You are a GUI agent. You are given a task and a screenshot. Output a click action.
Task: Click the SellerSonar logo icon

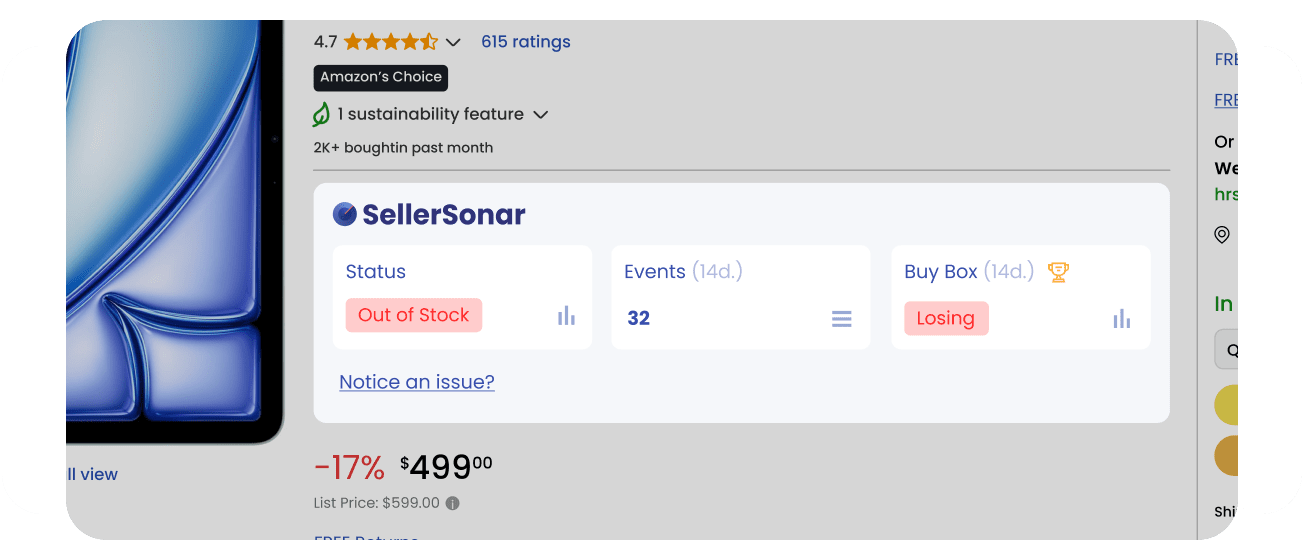tap(345, 214)
